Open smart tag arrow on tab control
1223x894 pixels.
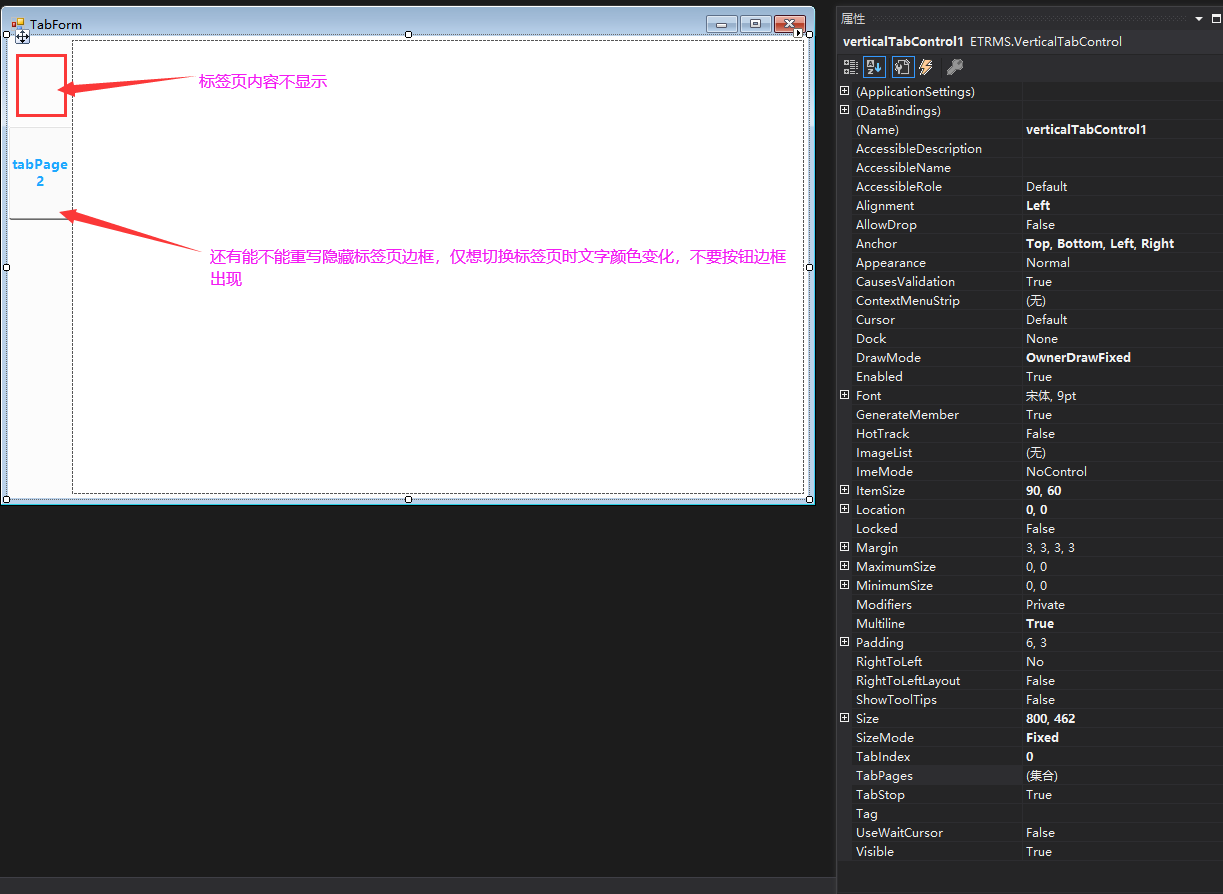[798, 34]
